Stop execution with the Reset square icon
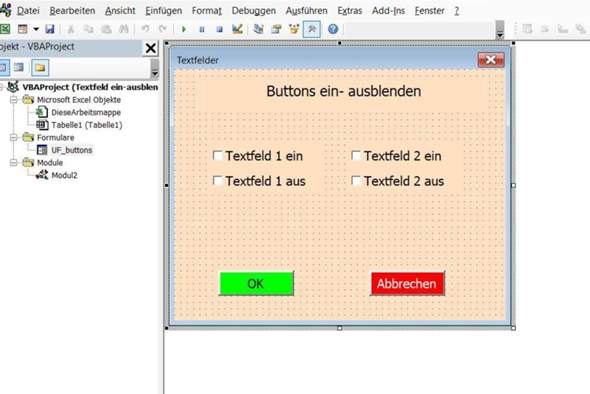The image size is (590, 394). tap(220, 29)
